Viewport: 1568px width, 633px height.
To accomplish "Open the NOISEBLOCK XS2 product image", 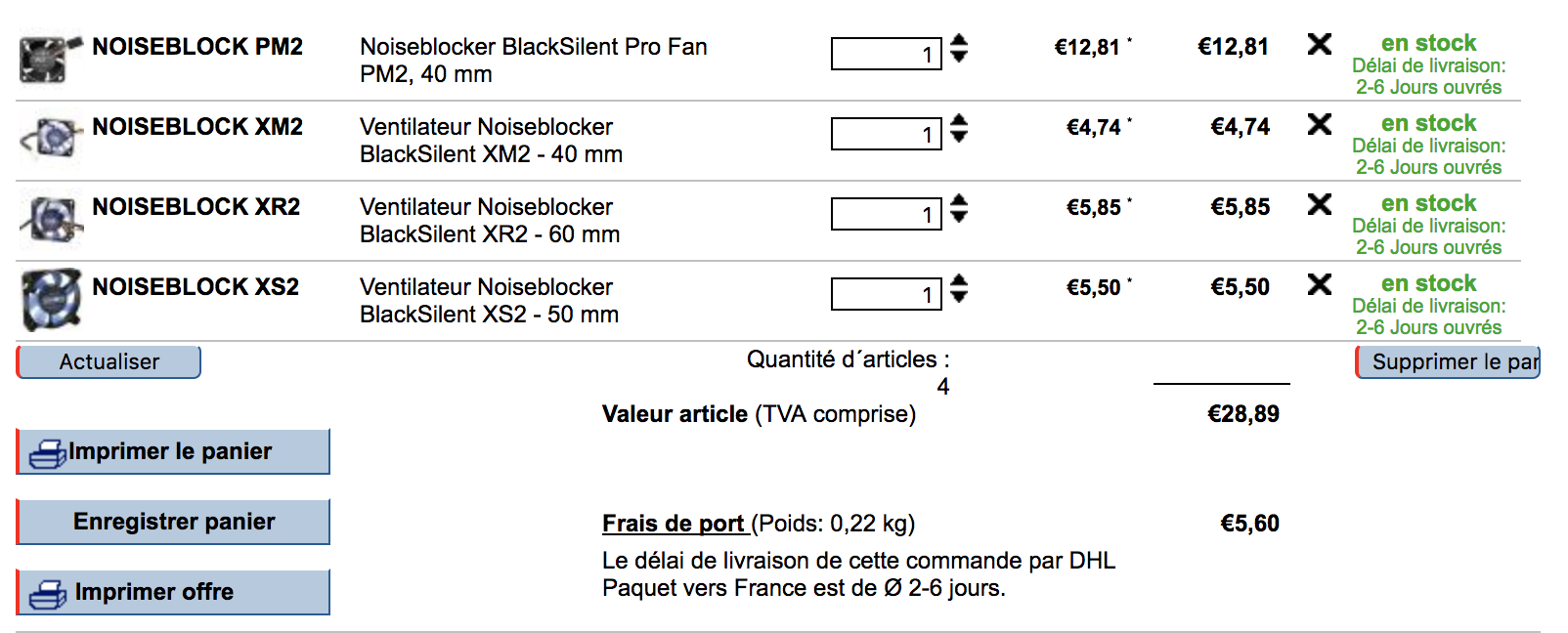I will [x=51, y=299].
